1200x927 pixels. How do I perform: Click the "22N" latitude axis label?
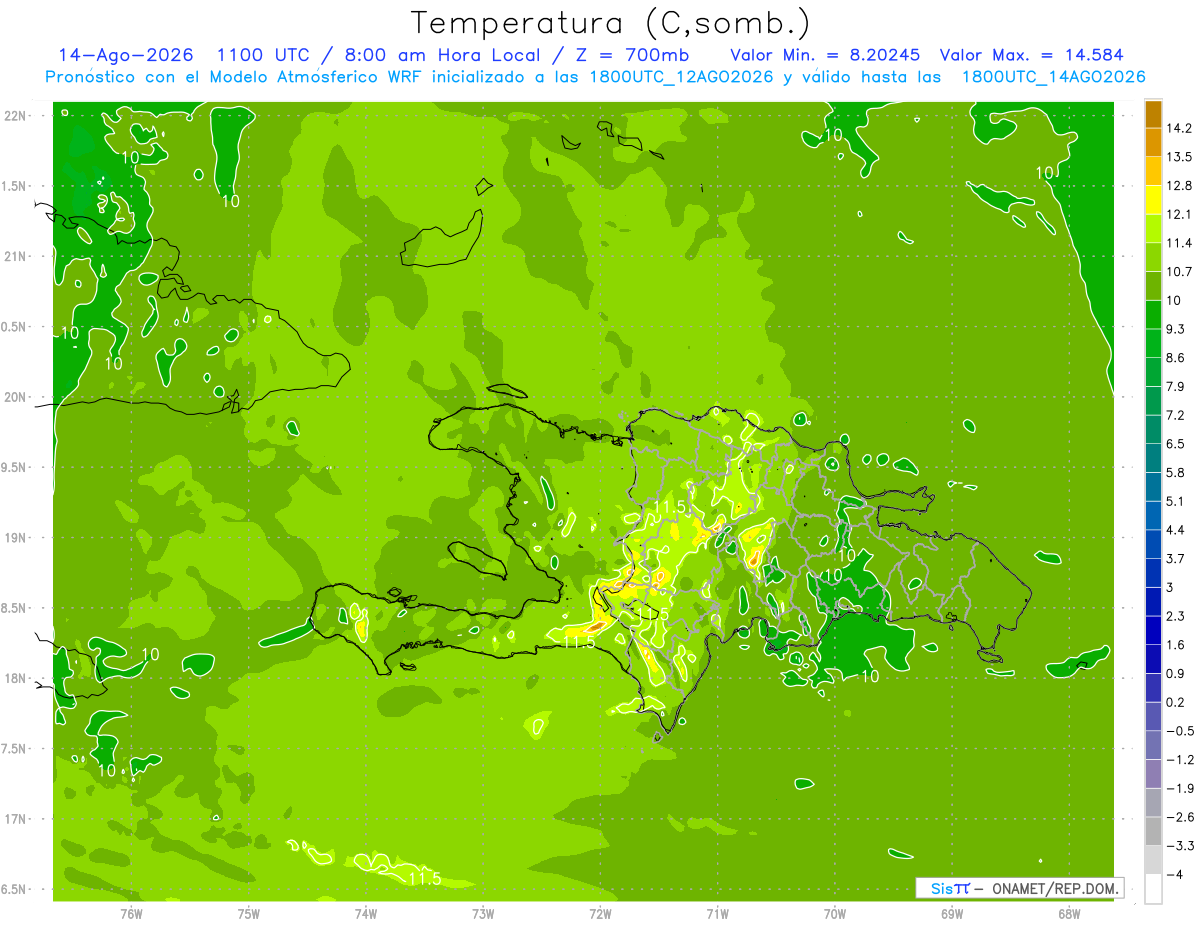(x=15, y=116)
